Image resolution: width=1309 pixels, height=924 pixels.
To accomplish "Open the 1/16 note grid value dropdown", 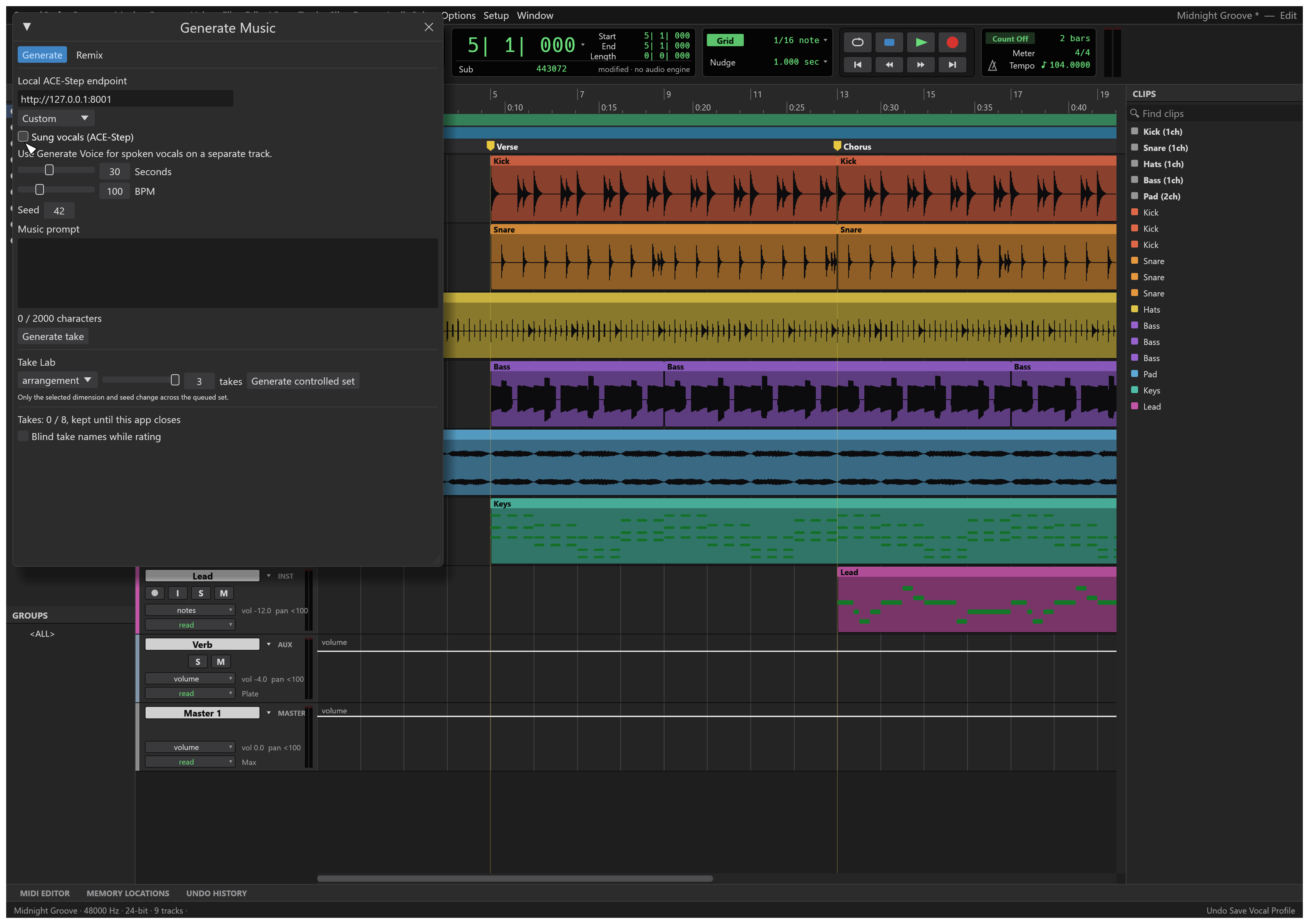I will click(800, 40).
